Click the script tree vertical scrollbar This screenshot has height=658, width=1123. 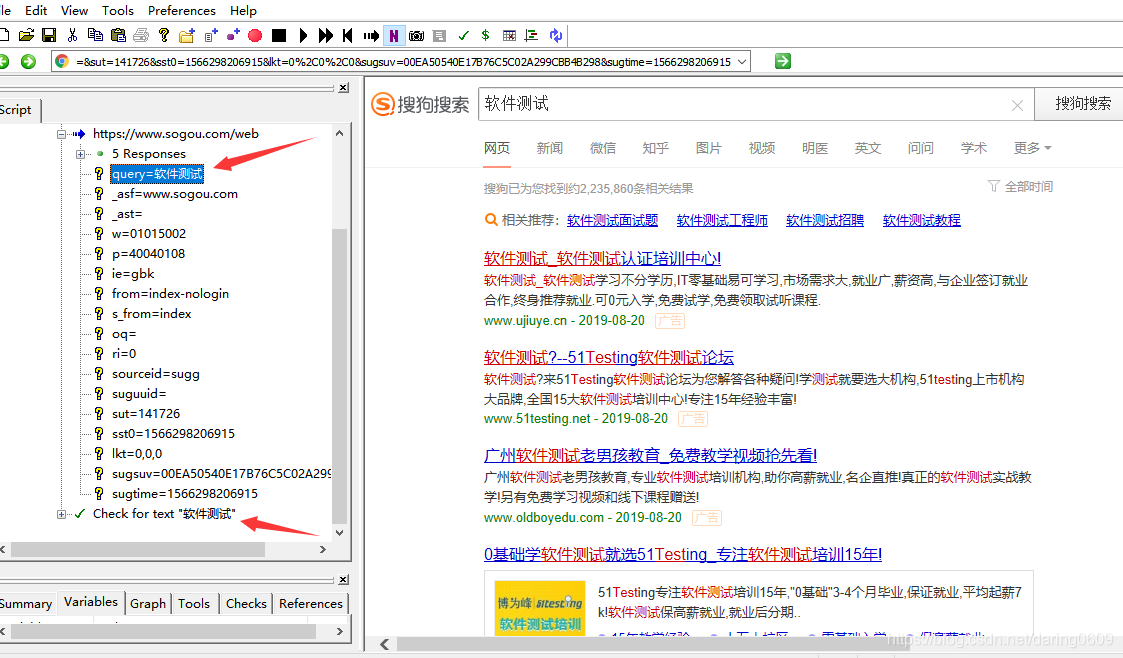click(339, 376)
